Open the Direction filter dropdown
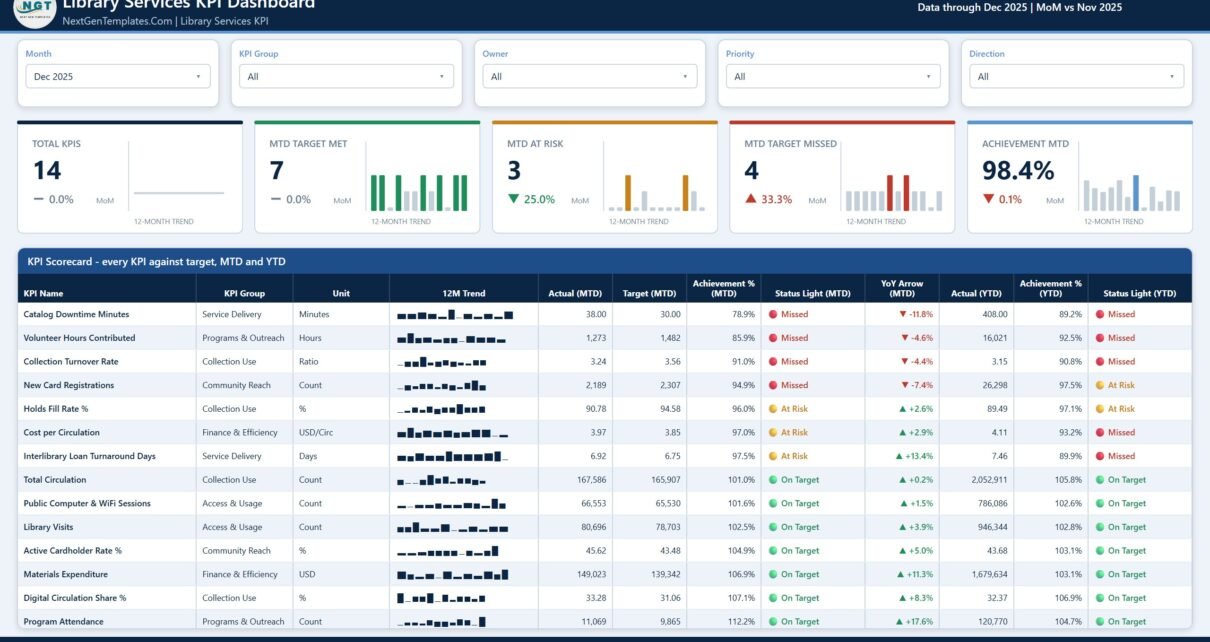The height and width of the screenshot is (642, 1210). tap(1077, 76)
